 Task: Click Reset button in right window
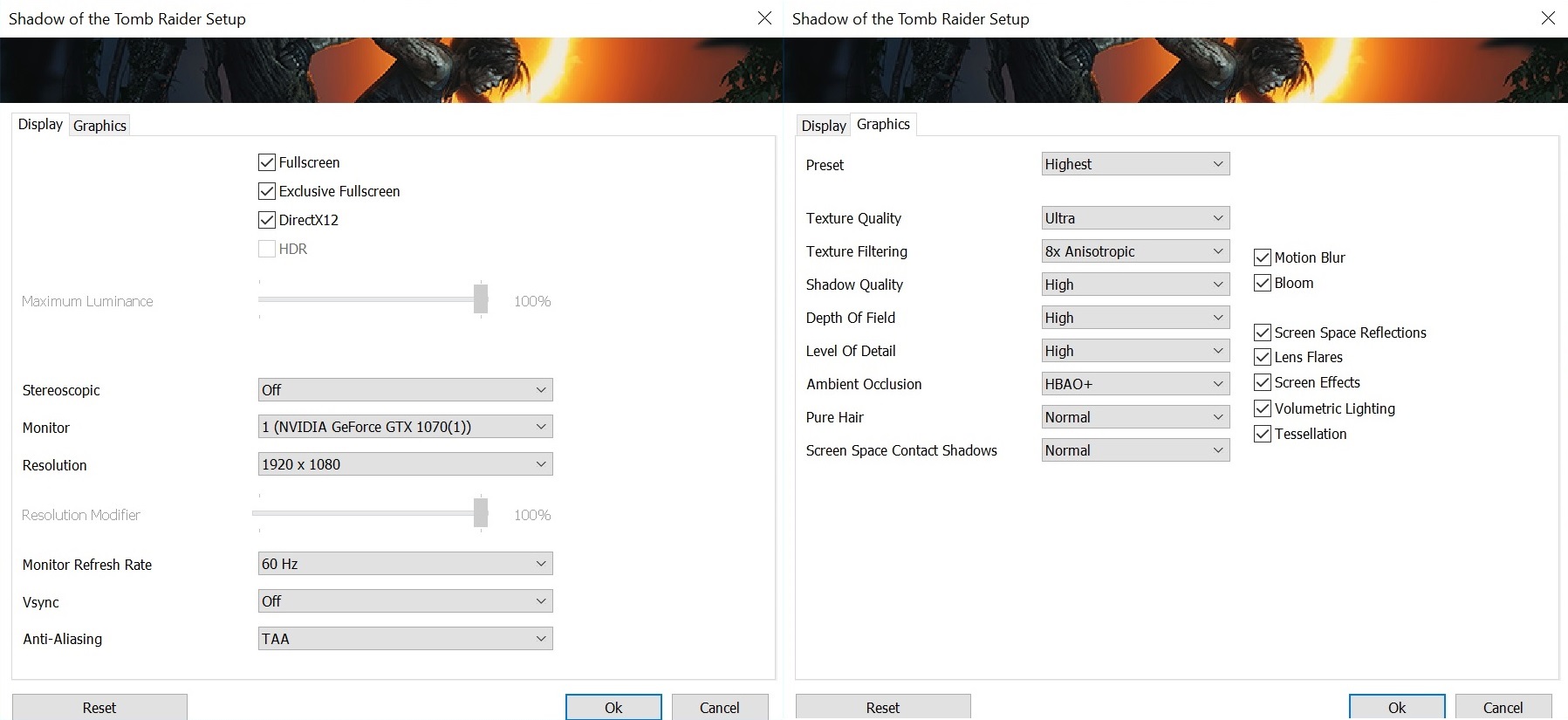point(883,708)
